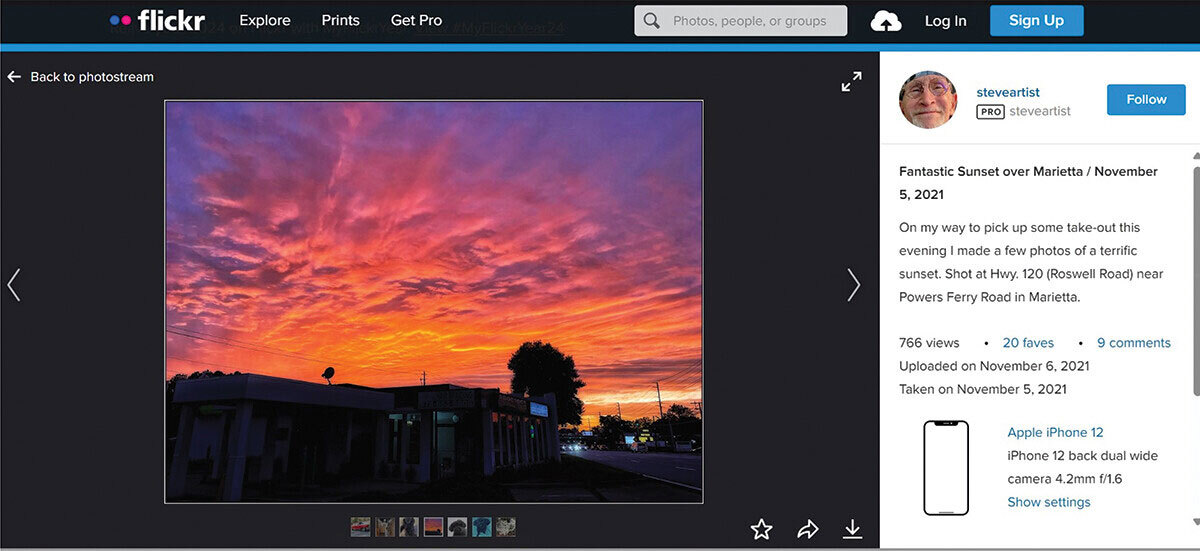1200x551 pixels.
Task: Follow steveartist
Action: 1146,100
